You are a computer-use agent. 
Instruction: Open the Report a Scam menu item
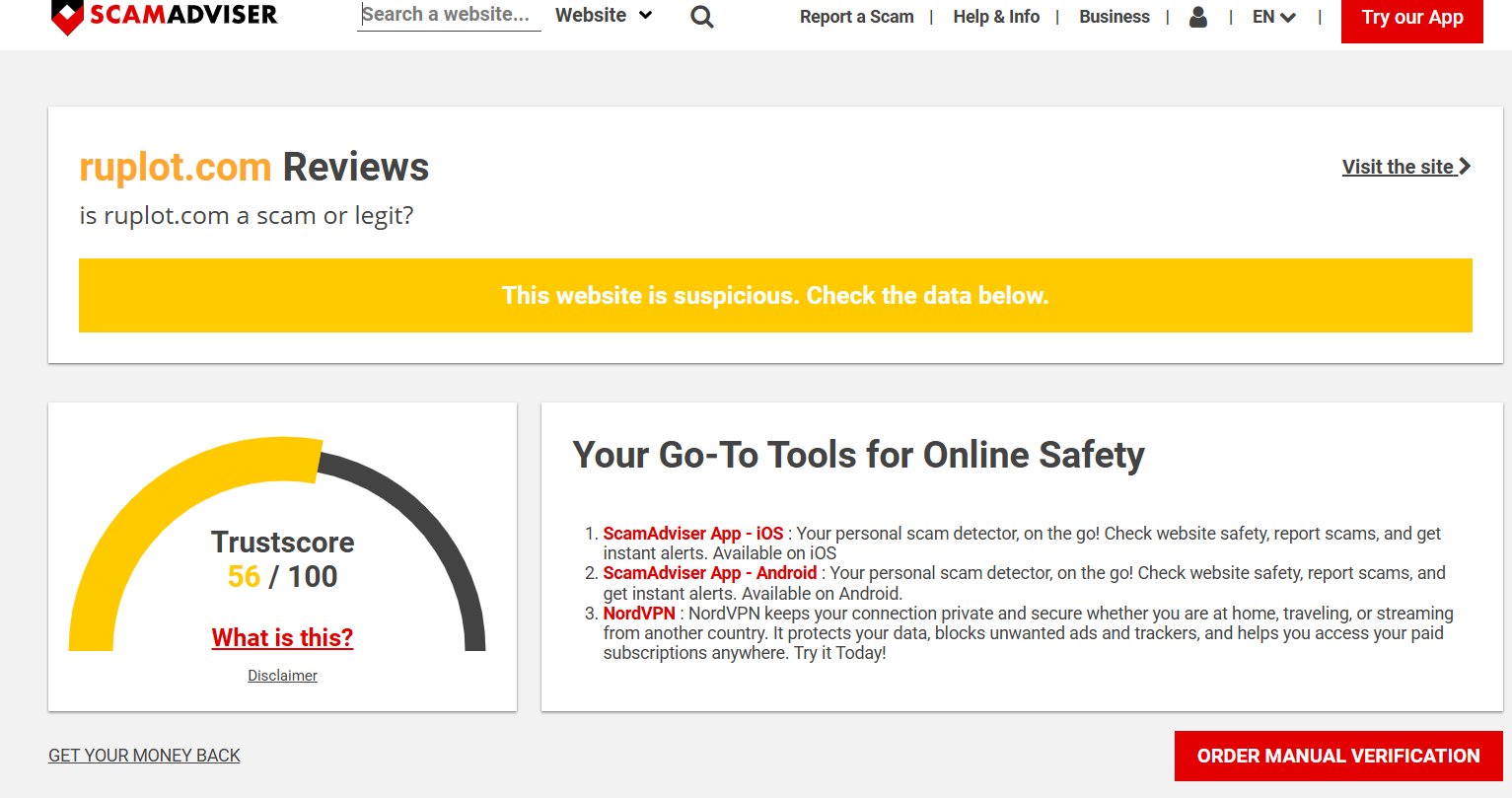[x=856, y=17]
